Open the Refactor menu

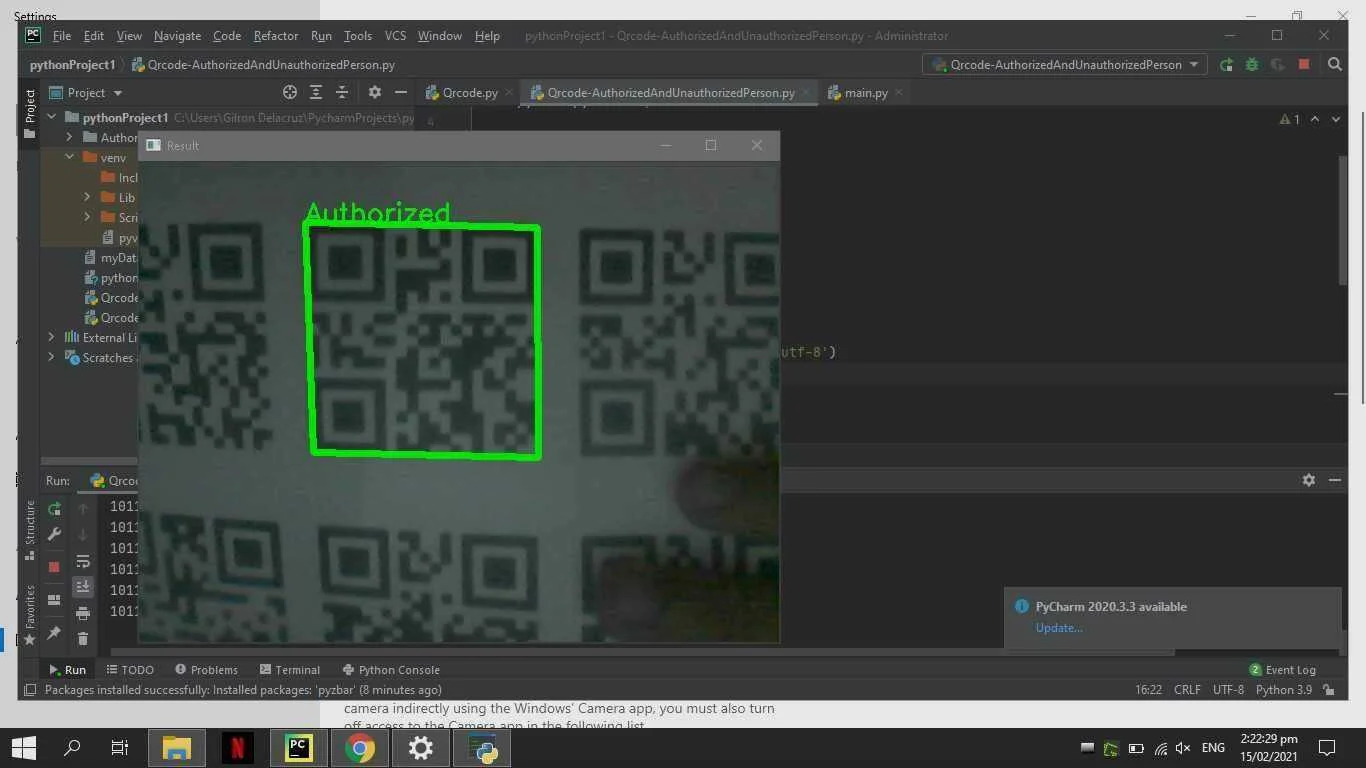coord(276,35)
